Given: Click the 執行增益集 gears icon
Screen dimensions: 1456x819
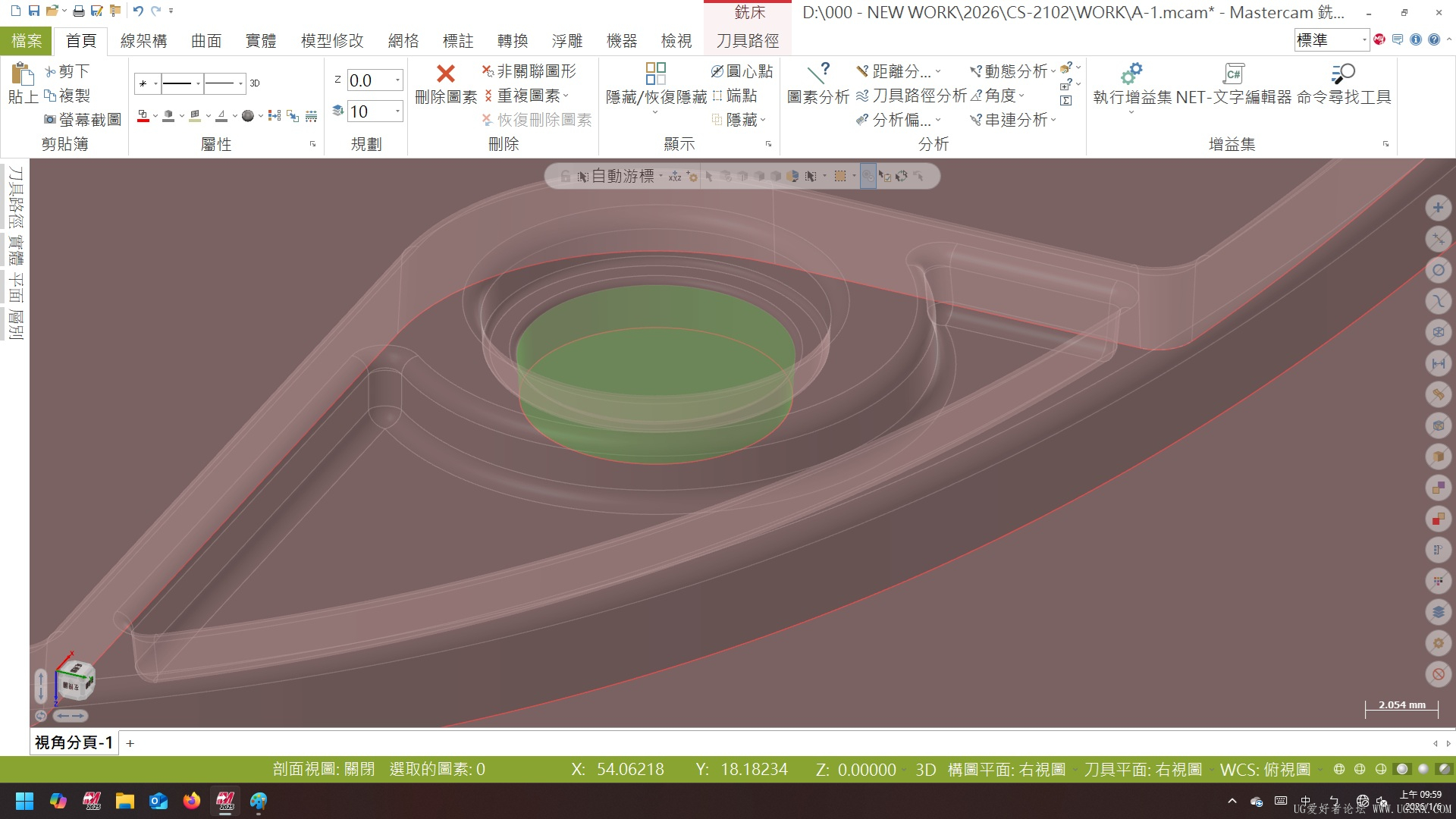Looking at the screenshot, I should coord(1131,74).
